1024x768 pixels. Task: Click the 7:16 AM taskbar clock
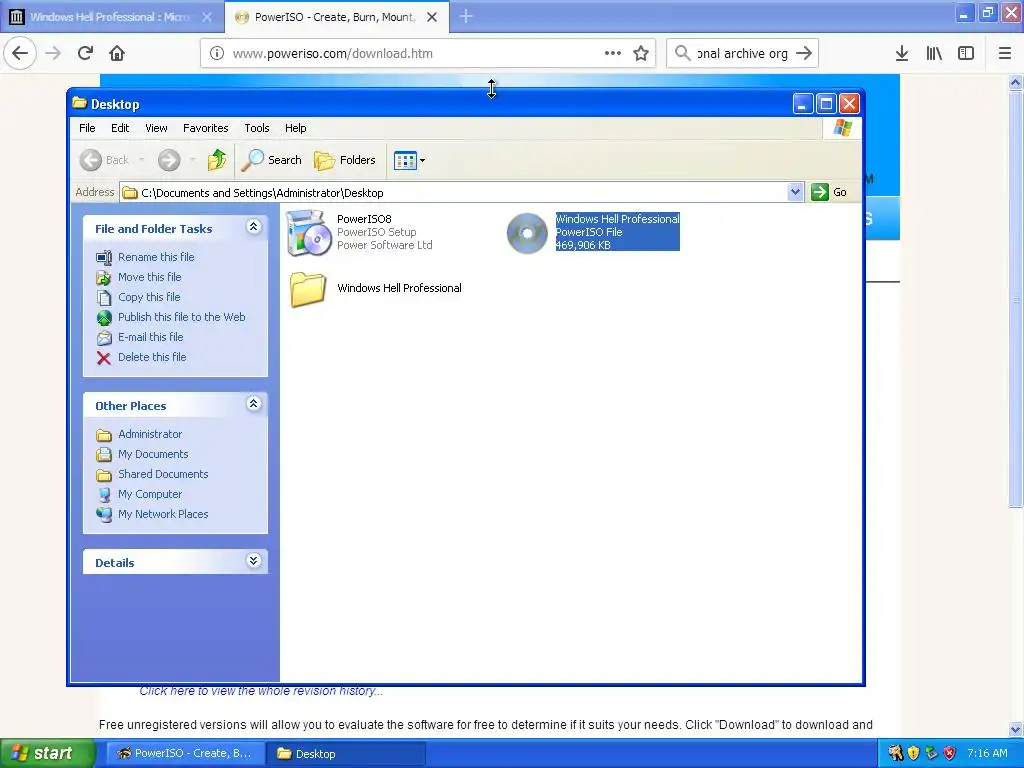(x=987, y=753)
